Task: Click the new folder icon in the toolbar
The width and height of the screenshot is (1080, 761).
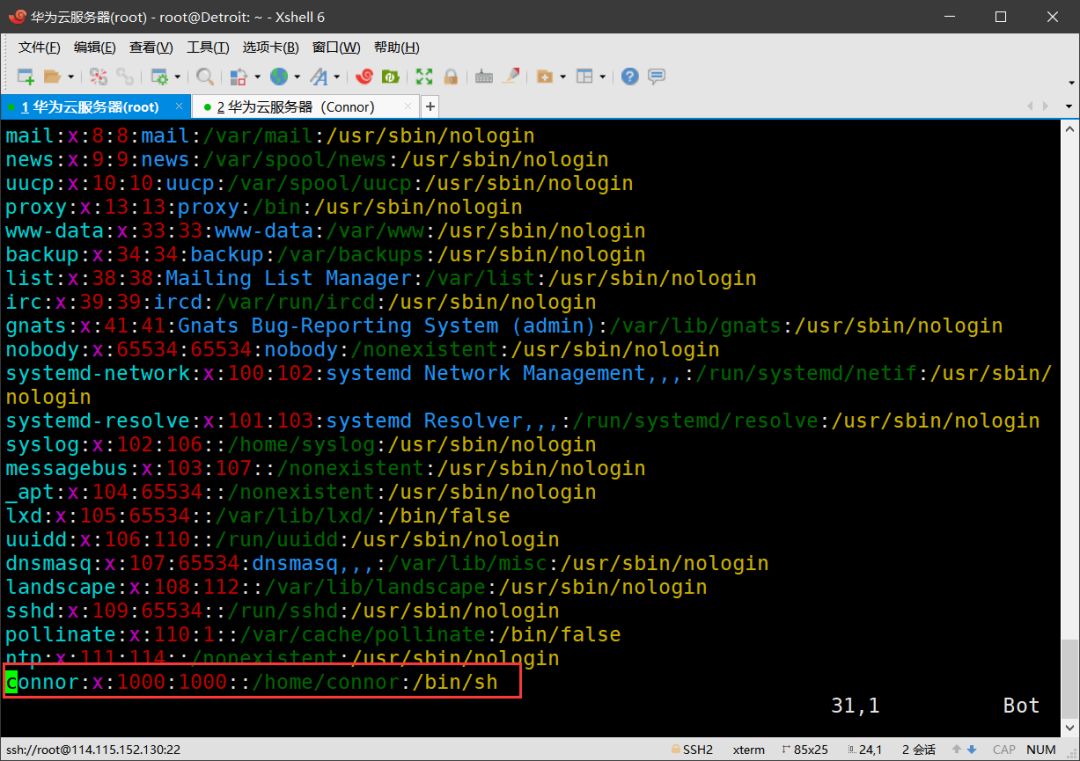Action: [545, 76]
